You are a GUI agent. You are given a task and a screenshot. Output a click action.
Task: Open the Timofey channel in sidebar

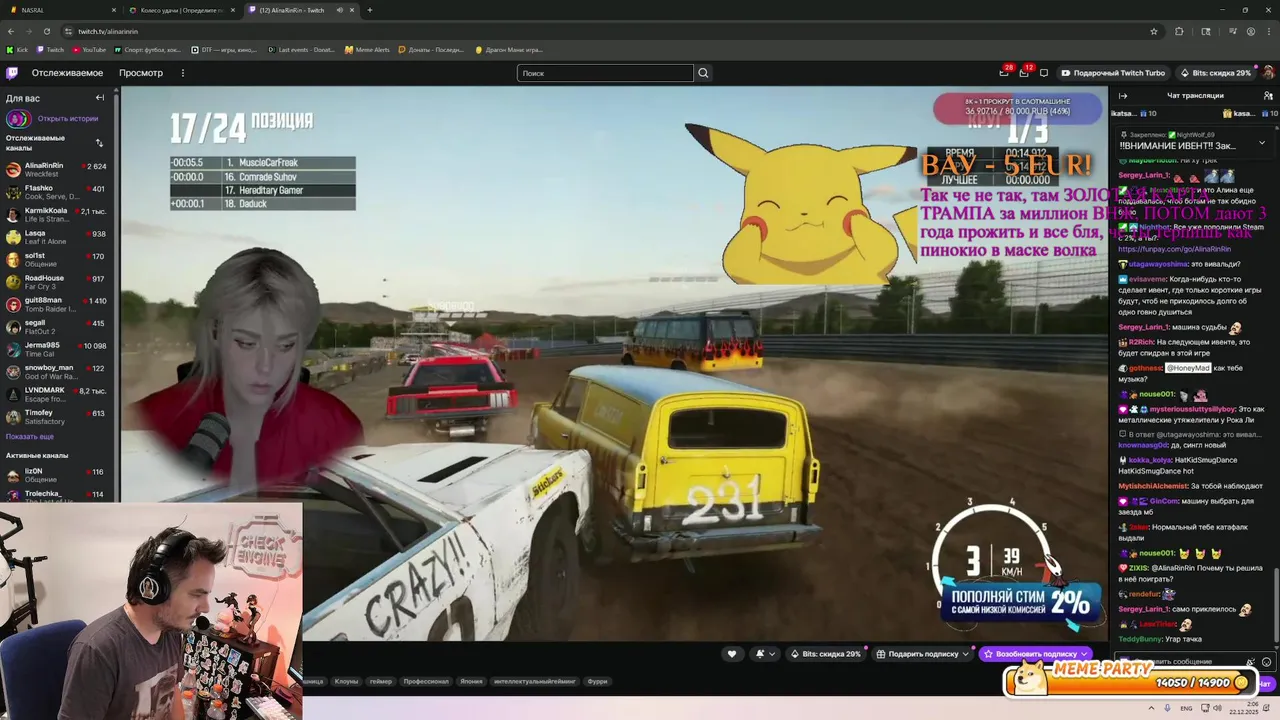click(x=58, y=416)
